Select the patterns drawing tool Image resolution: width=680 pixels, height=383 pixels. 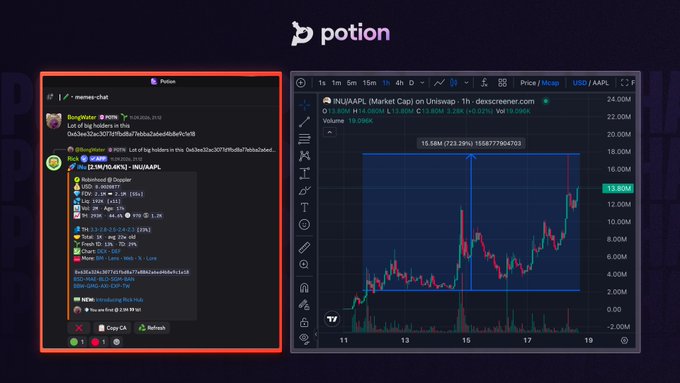point(304,156)
